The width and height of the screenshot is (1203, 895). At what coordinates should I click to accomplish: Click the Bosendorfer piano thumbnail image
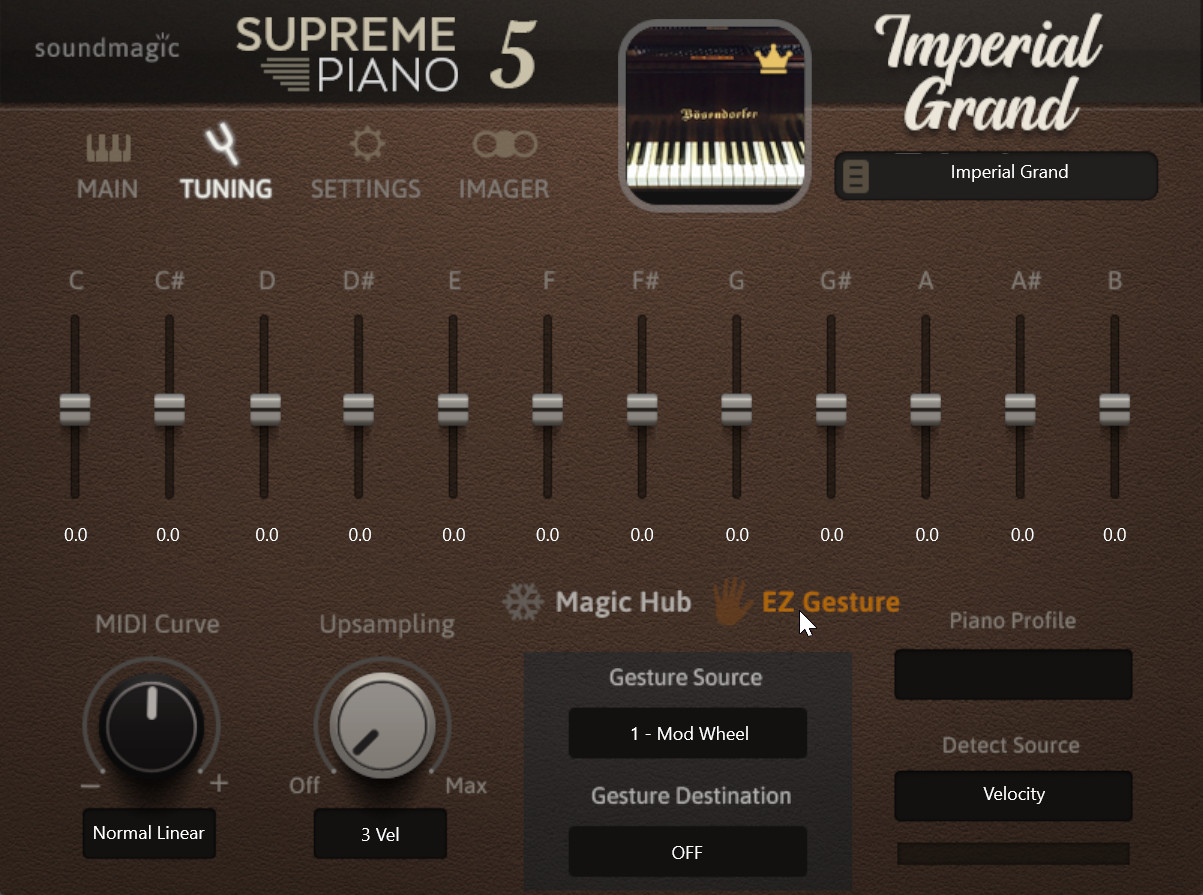point(715,115)
